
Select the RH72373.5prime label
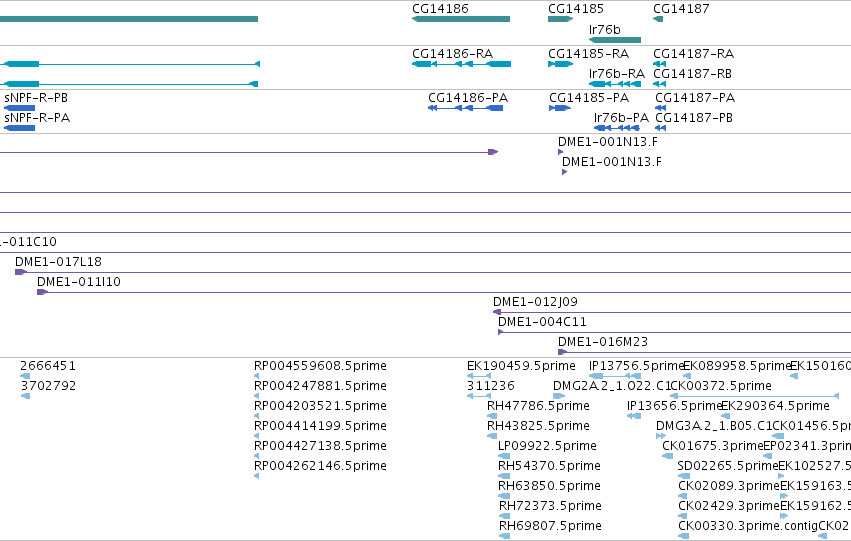pos(550,506)
